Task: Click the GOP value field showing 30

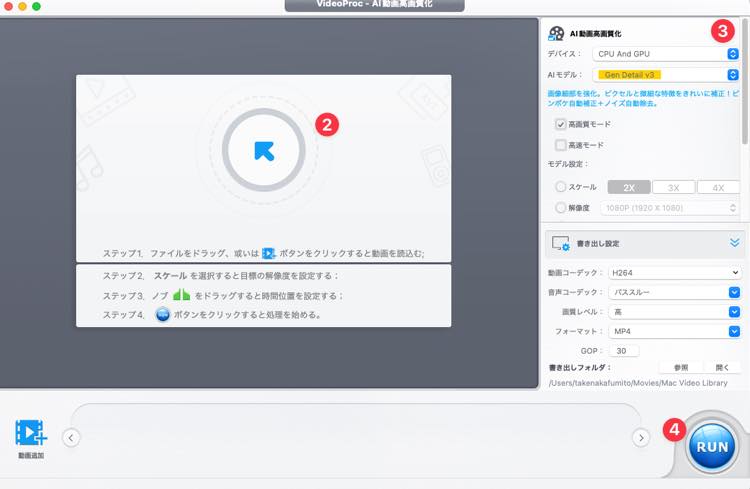Action: tap(624, 351)
